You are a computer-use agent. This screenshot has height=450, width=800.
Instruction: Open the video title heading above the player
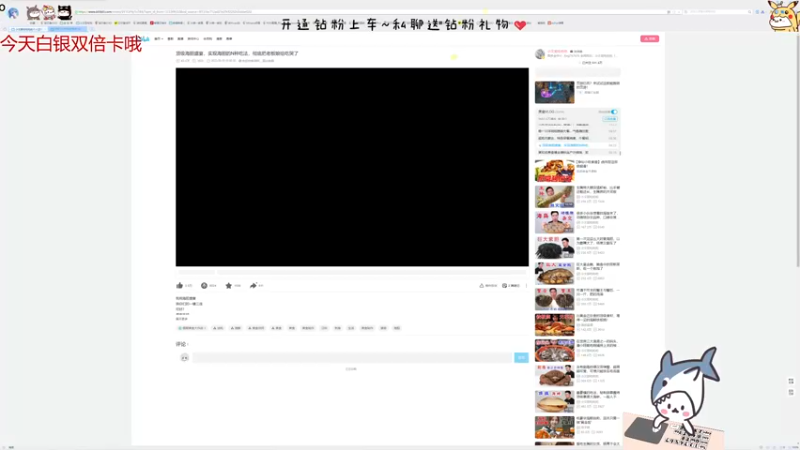237,53
